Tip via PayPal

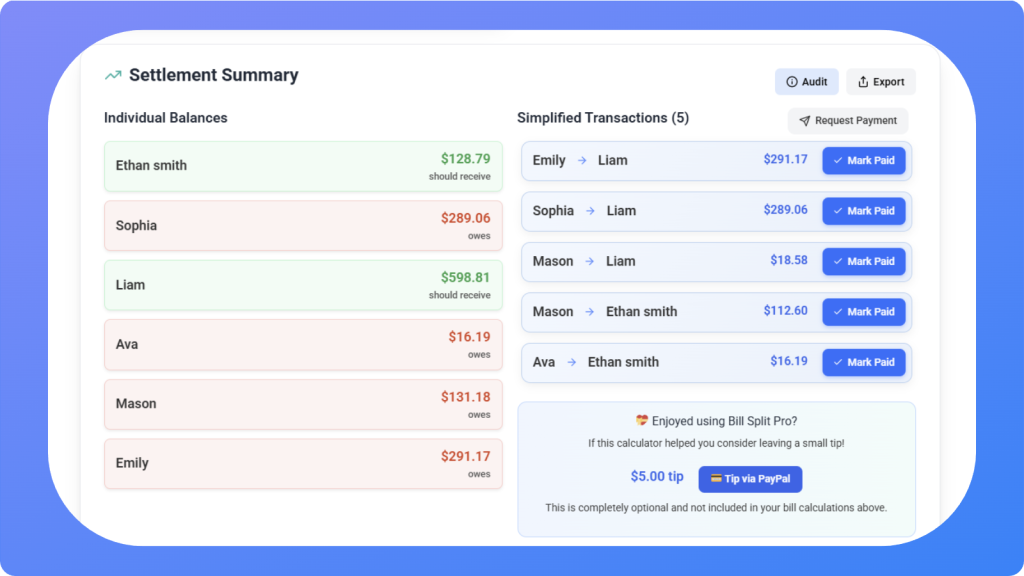click(750, 478)
